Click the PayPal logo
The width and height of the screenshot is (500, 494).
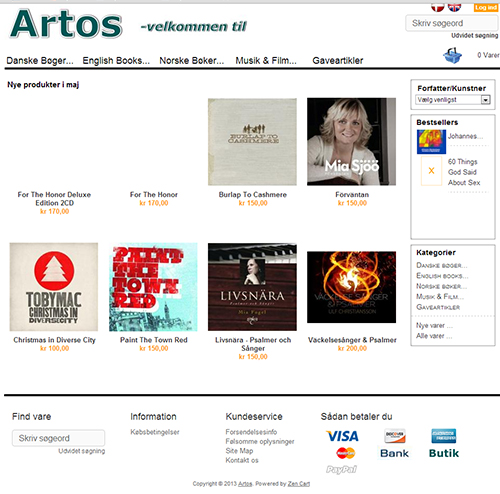pos(341,470)
